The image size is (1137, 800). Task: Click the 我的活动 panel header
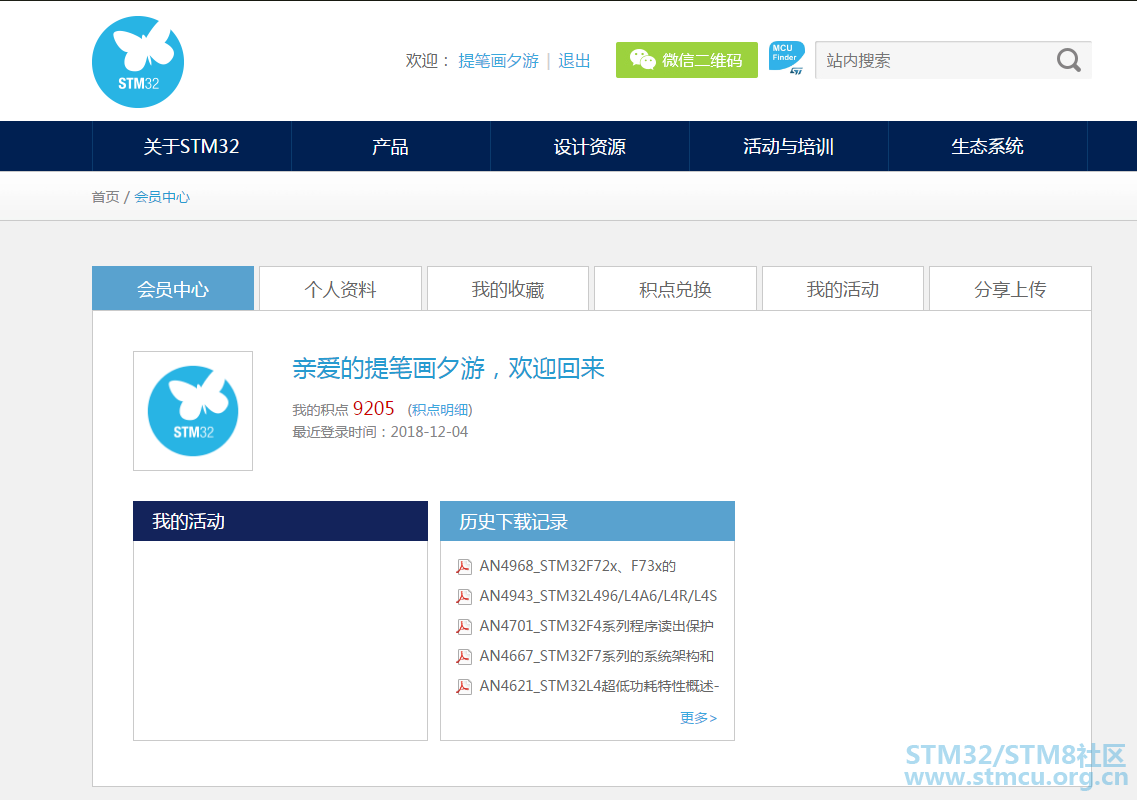click(281, 521)
